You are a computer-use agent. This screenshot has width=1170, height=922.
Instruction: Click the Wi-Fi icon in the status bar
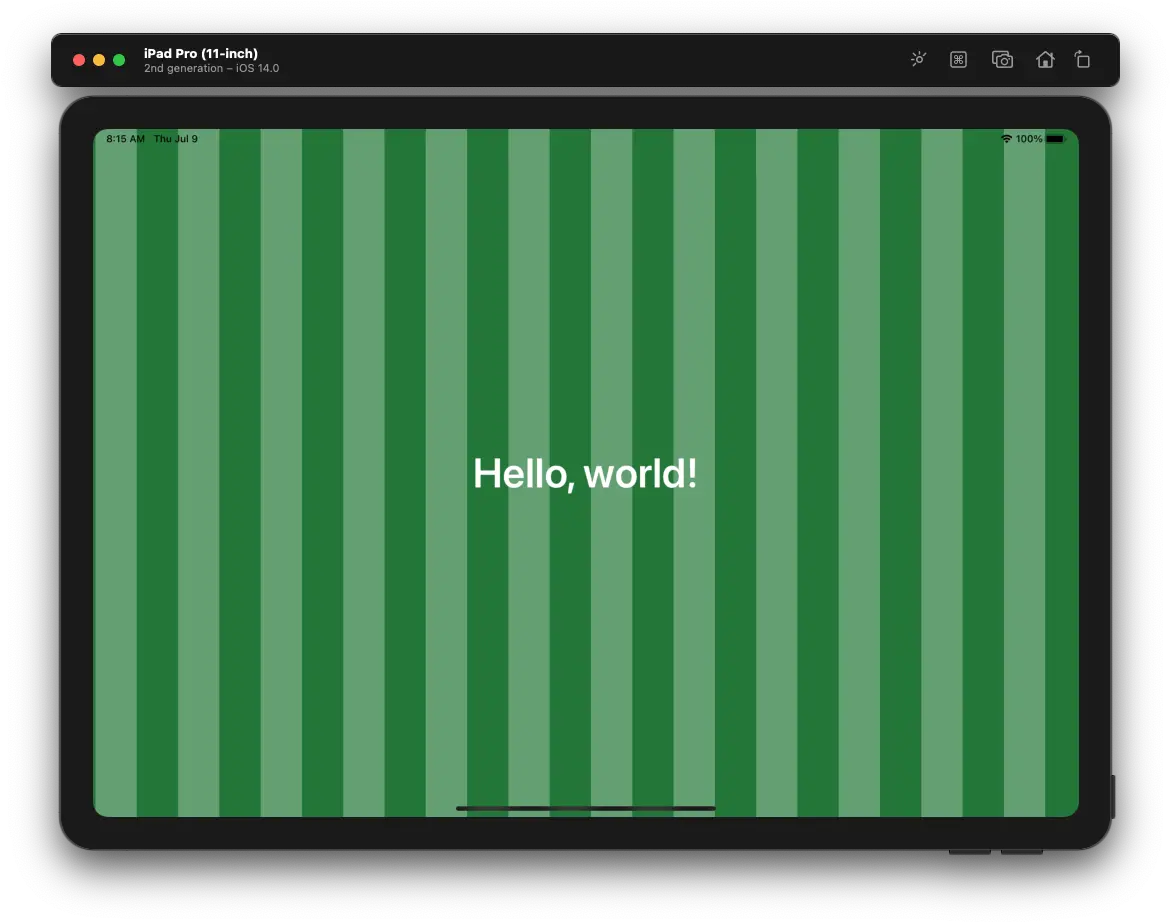click(x=1008, y=138)
